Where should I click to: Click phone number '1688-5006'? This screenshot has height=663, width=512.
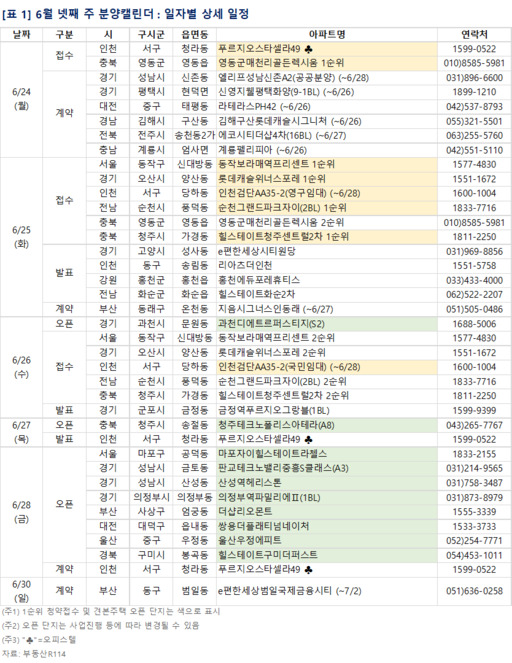(x=474, y=324)
